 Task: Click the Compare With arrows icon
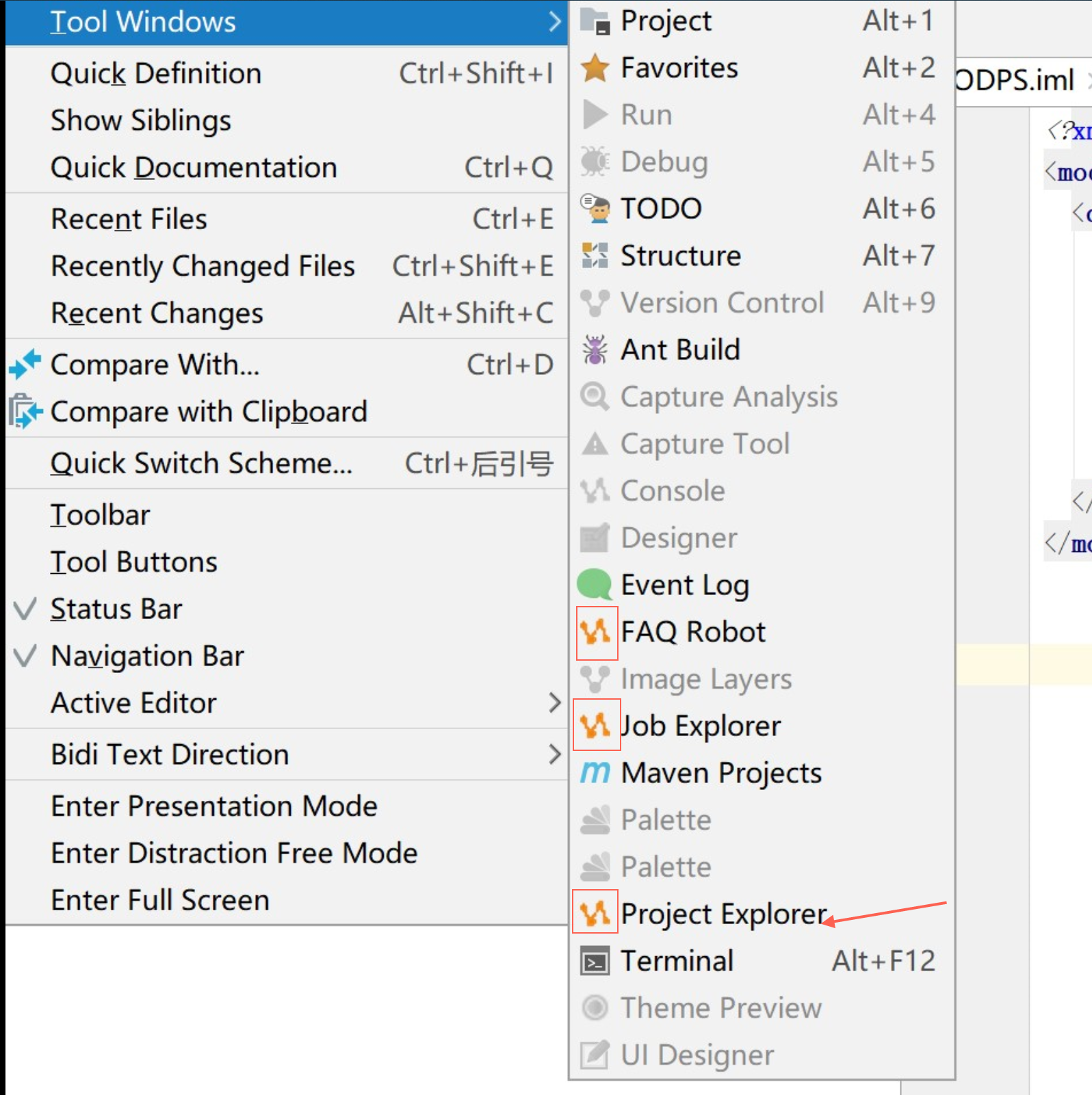[25, 365]
